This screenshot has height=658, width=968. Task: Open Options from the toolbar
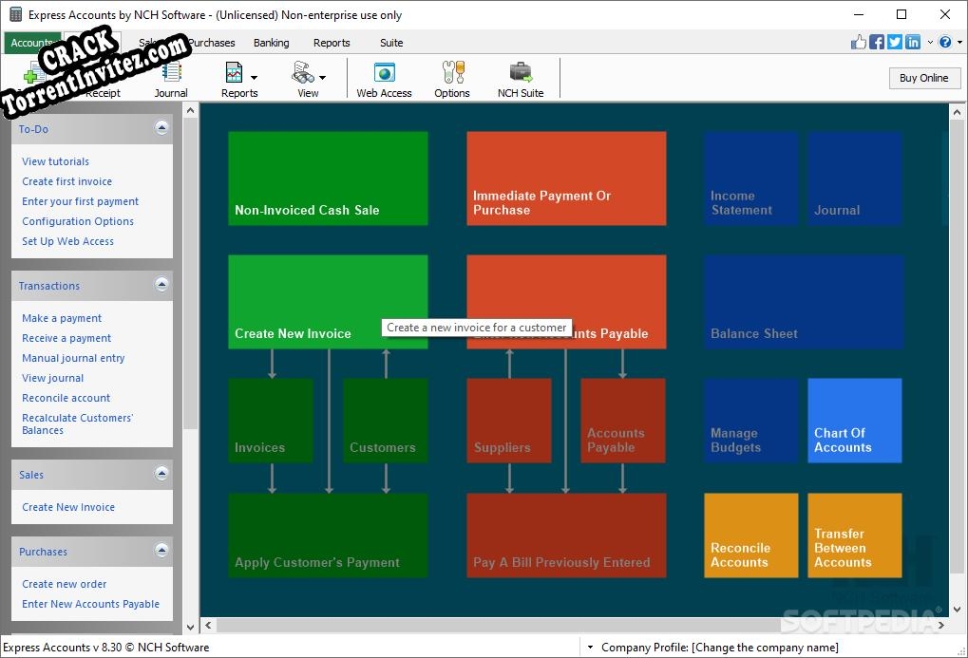[x=451, y=78]
